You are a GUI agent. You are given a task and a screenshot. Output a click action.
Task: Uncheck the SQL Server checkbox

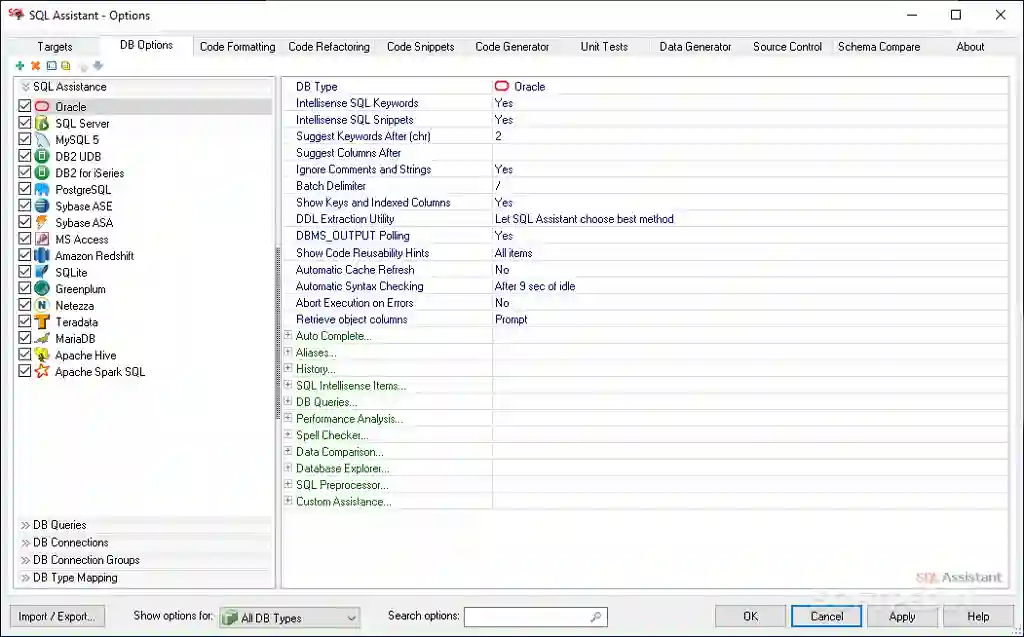coord(24,123)
